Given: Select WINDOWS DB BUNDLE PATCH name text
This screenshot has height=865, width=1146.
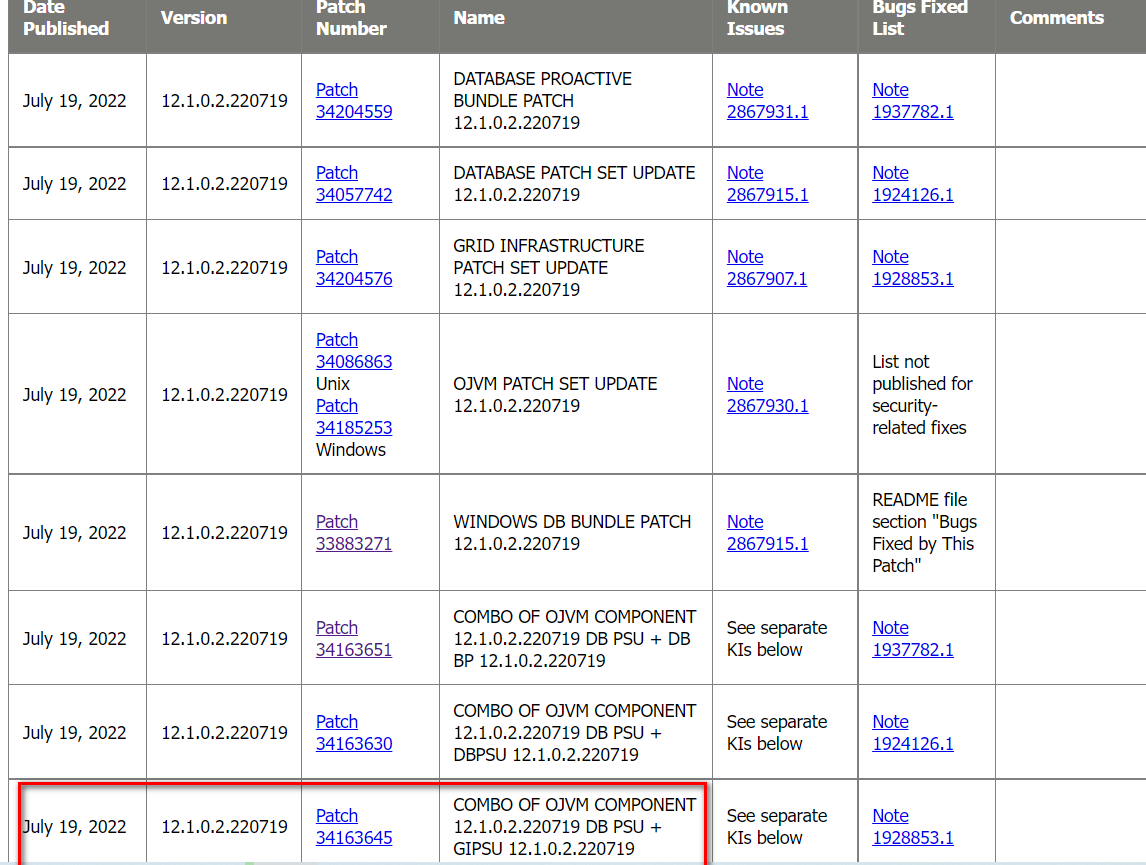Looking at the screenshot, I should pos(572,533).
